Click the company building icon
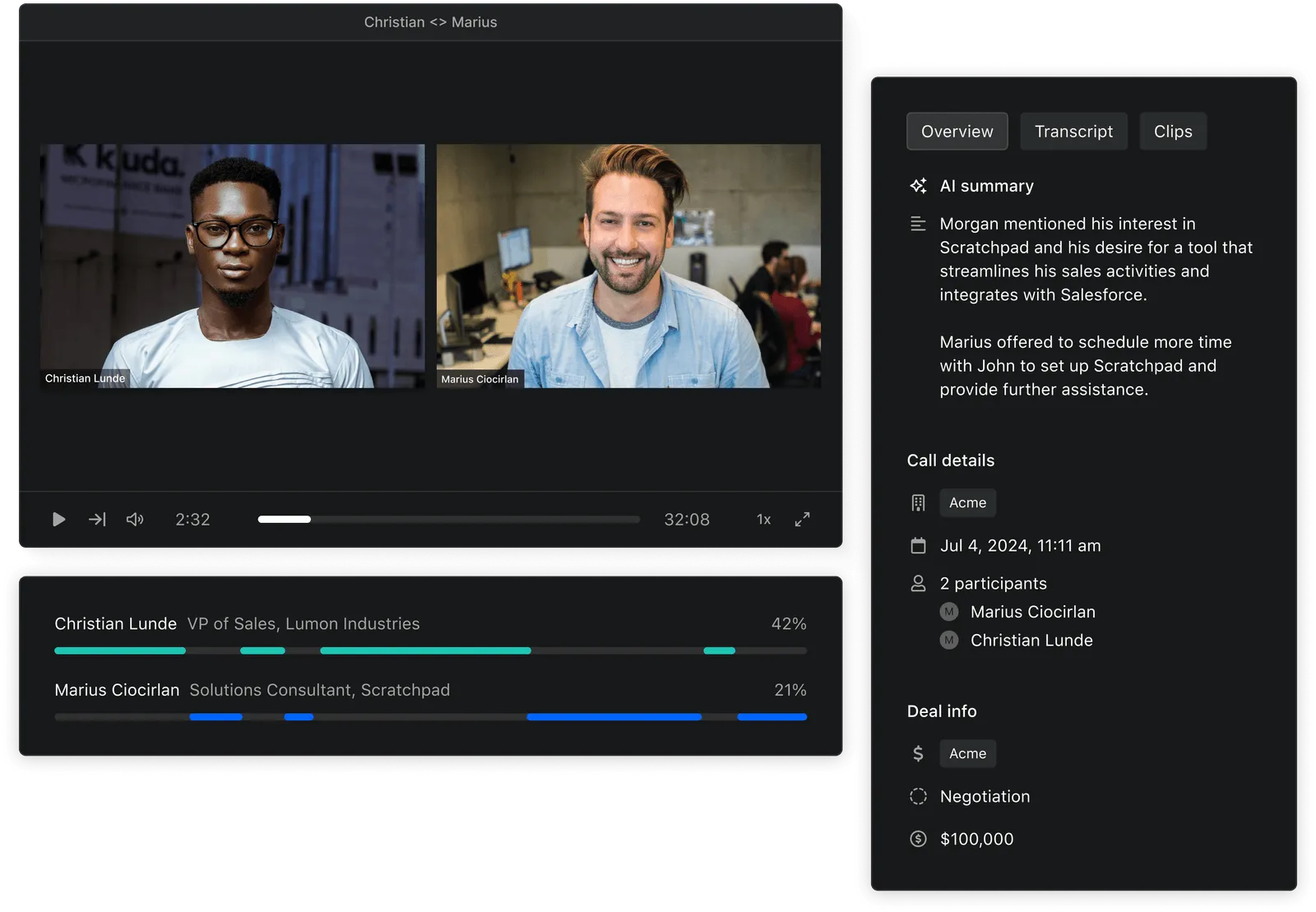 [919, 503]
